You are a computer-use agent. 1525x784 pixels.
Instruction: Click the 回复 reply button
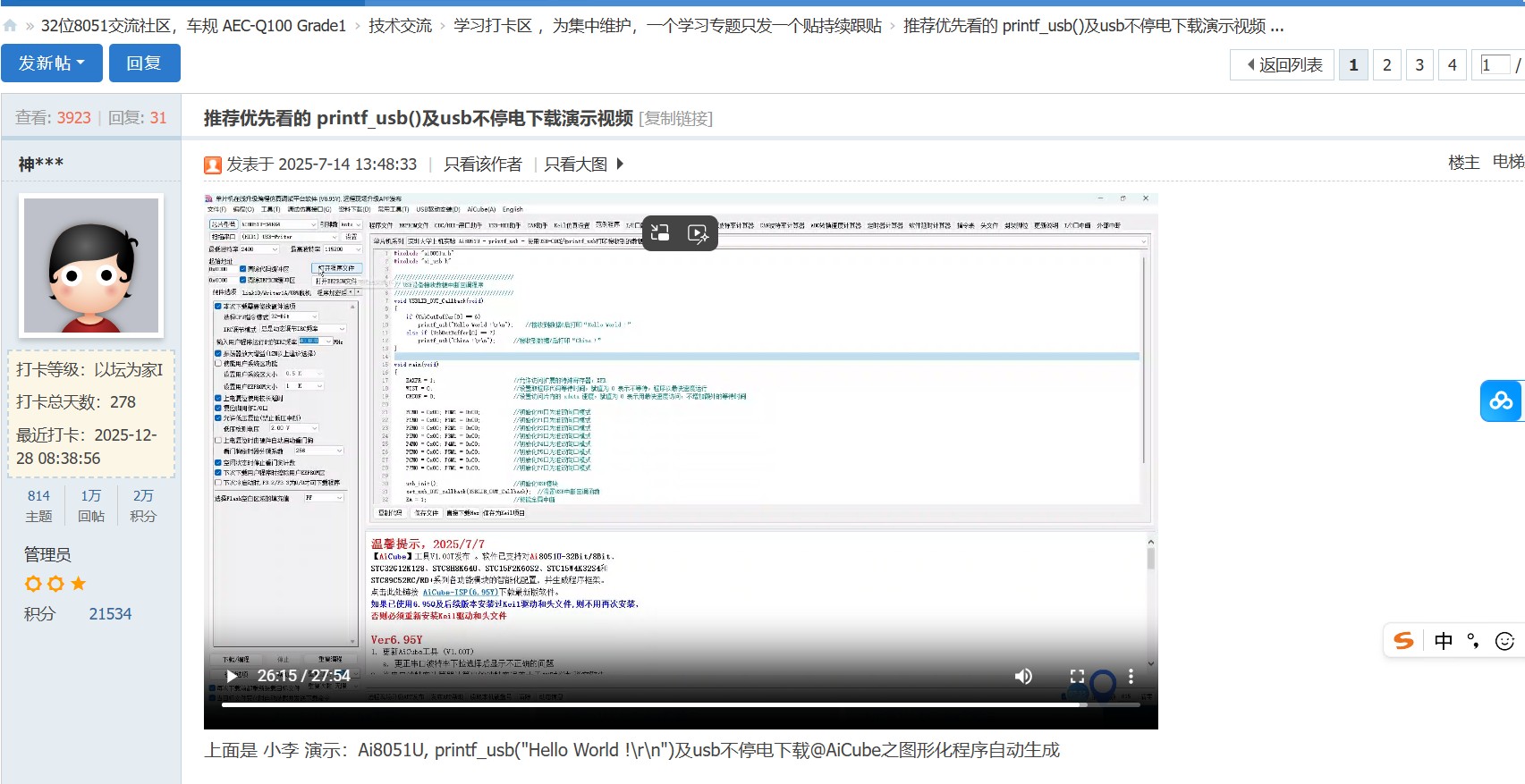click(144, 63)
